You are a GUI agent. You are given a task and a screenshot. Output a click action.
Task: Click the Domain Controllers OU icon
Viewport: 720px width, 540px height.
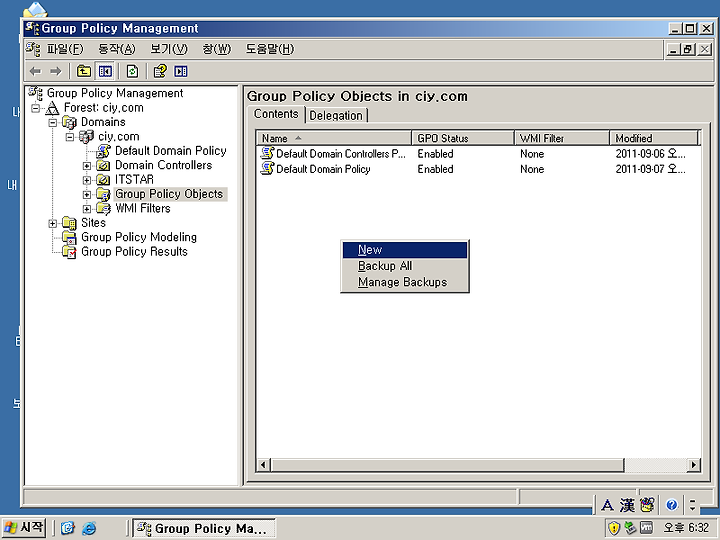pos(103,166)
